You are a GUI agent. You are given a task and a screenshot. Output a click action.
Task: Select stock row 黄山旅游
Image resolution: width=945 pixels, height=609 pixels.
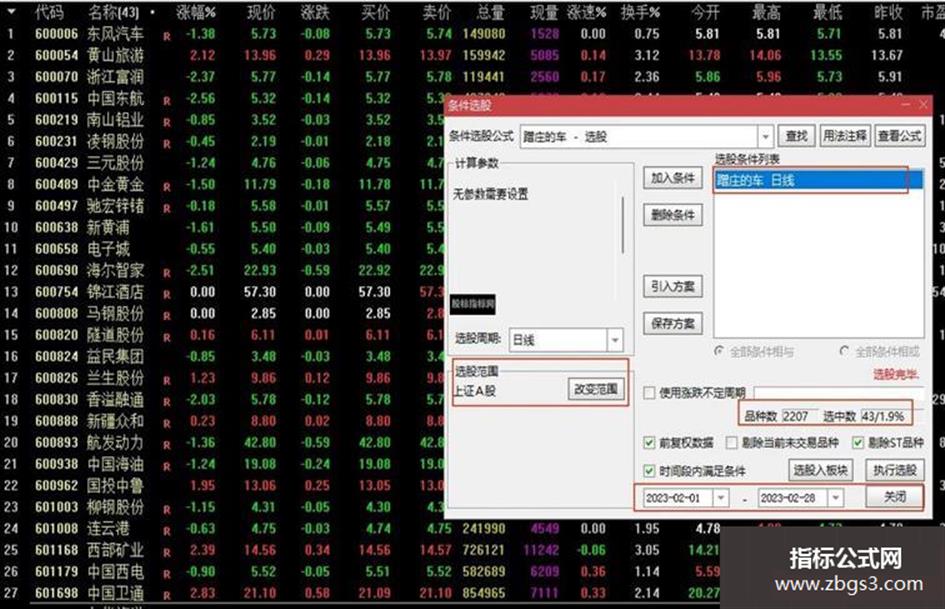point(116,55)
